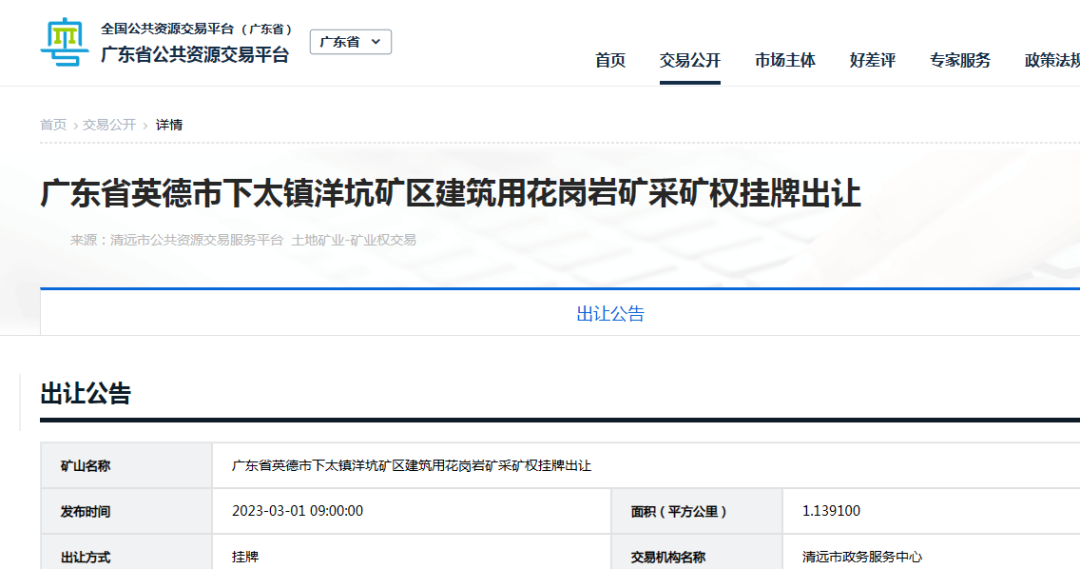1080x569 pixels.
Task: Click the page title about 洋坑矿区采矿权
Action: point(450,193)
